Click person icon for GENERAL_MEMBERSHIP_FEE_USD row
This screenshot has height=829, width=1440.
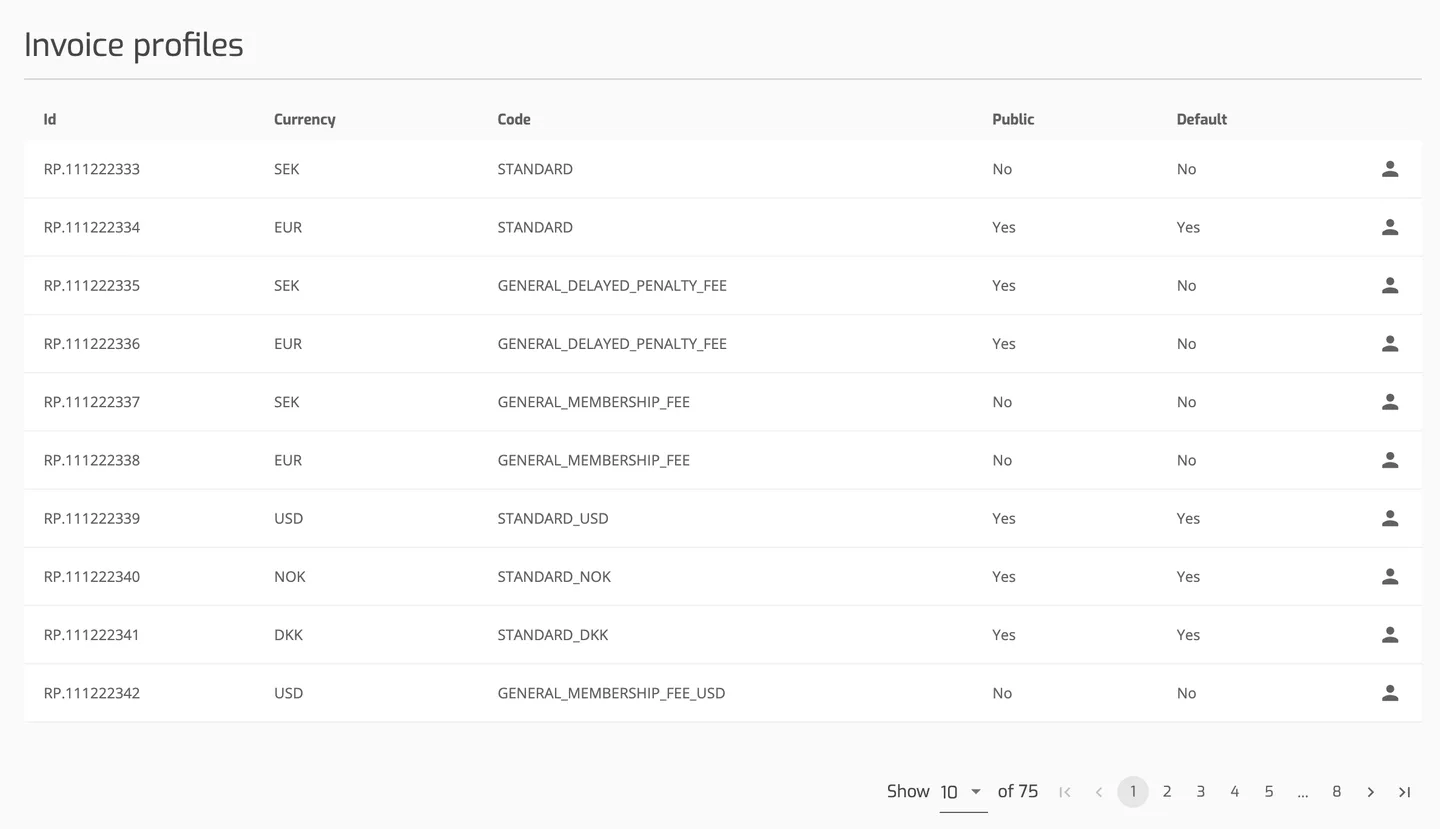point(1389,693)
